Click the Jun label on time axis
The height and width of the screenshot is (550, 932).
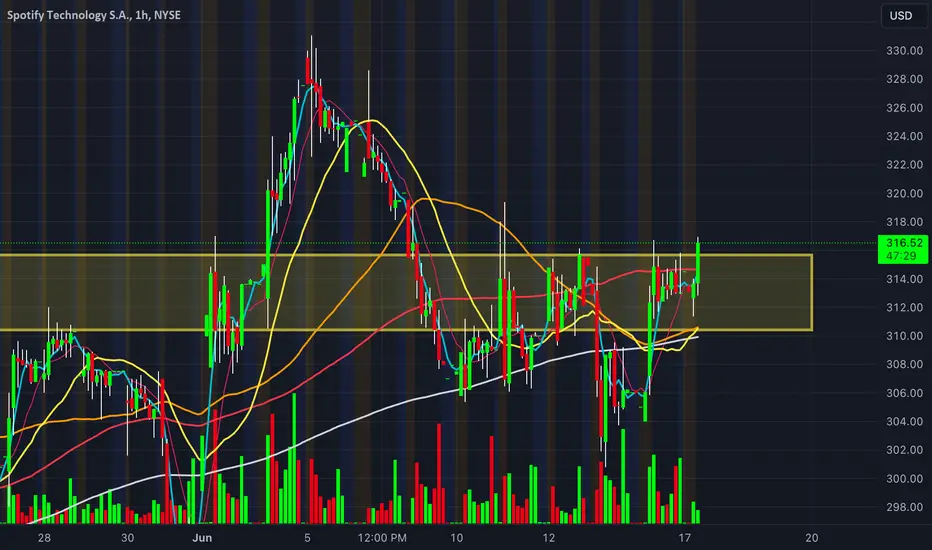(202, 538)
